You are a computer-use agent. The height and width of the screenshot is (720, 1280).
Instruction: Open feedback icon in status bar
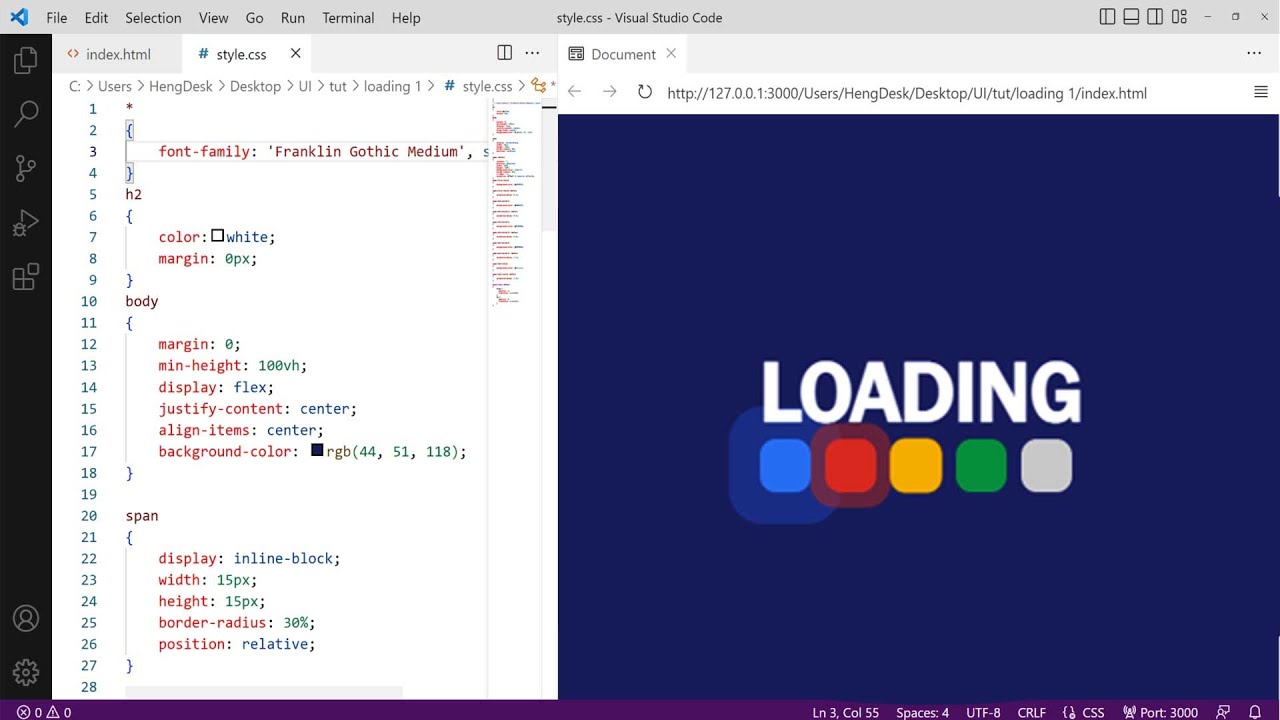pos(1223,712)
